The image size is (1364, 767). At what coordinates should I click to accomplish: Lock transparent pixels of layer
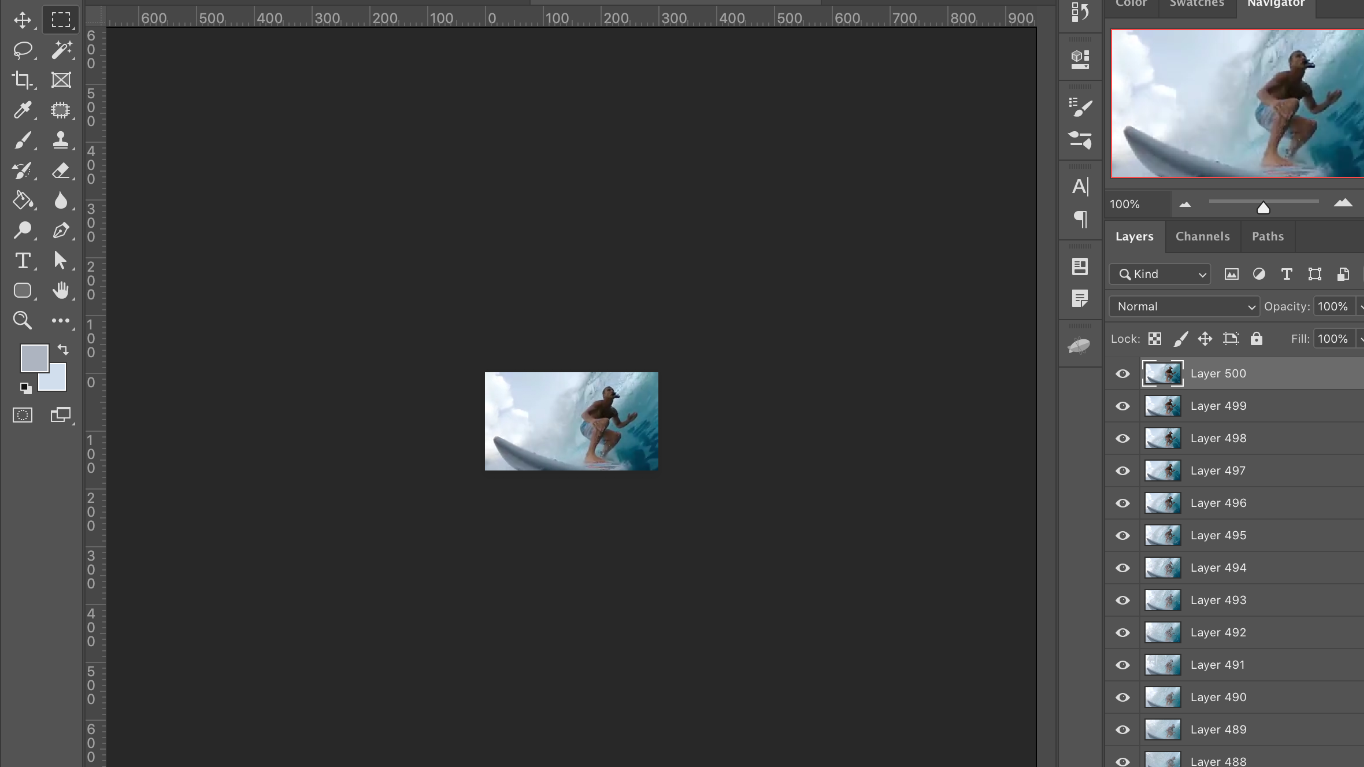pyautogui.click(x=1155, y=339)
